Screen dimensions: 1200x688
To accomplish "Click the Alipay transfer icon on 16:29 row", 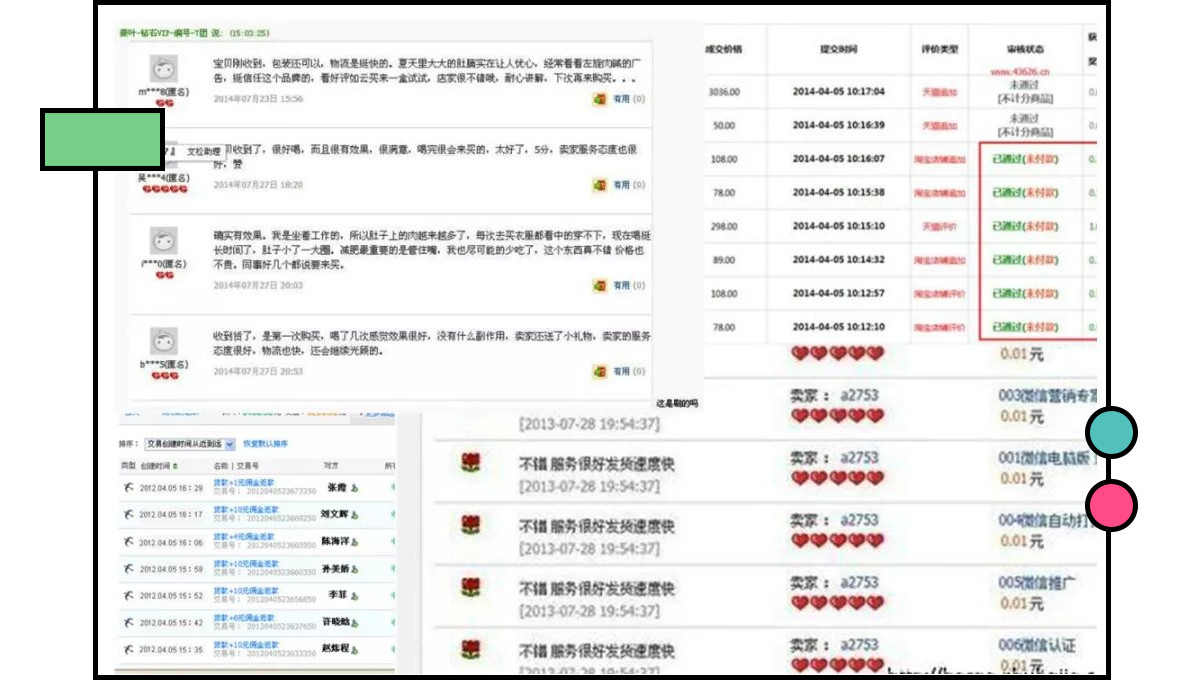I will pyautogui.click(x=126, y=486).
